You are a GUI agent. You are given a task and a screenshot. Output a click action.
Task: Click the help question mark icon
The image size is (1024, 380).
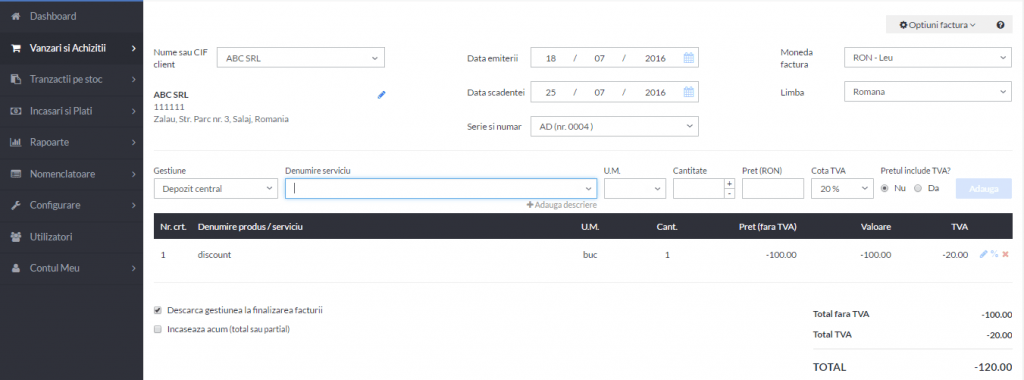[x=1000, y=25]
